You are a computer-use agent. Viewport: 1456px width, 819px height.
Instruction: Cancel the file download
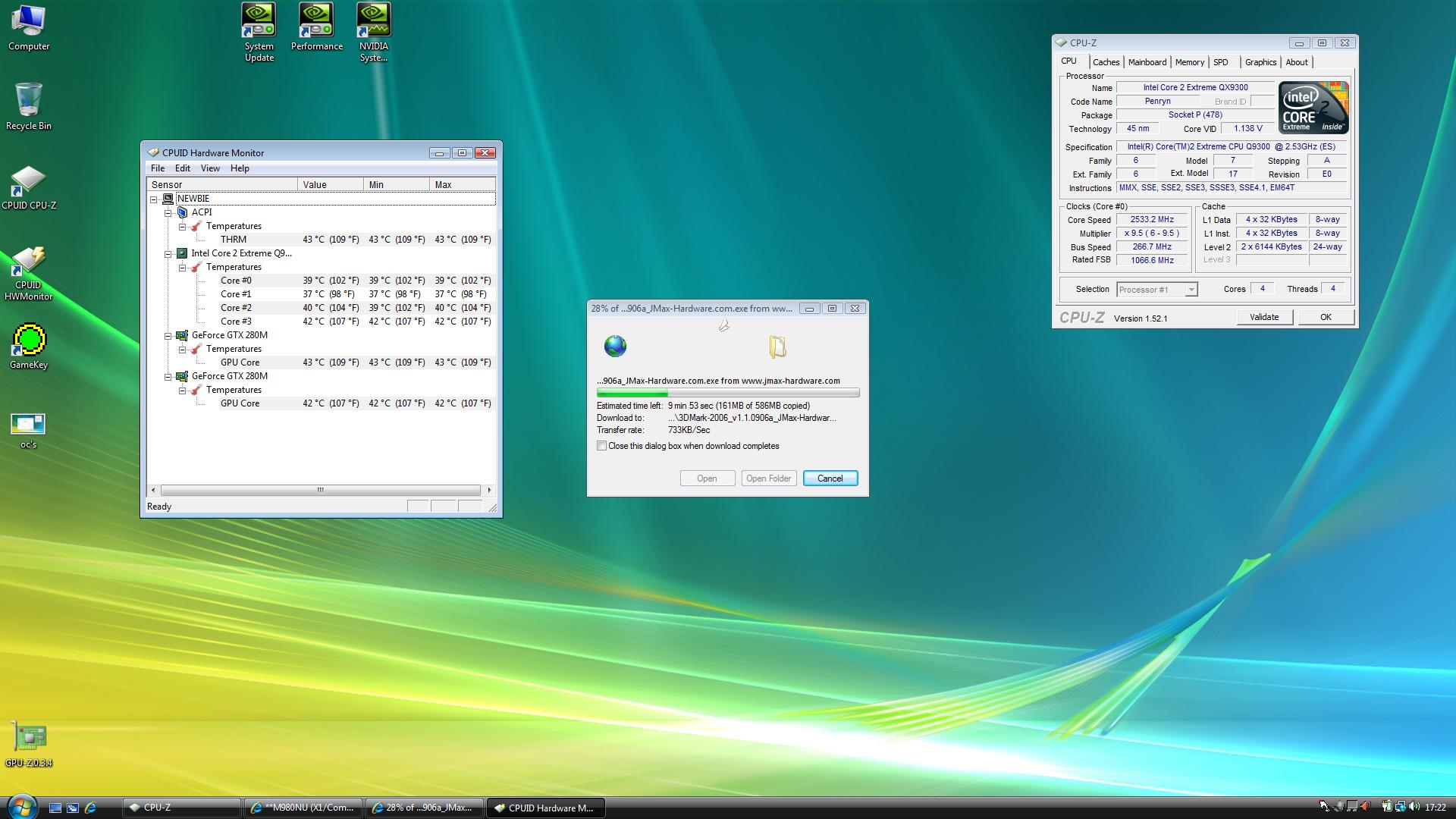(830, 479)
